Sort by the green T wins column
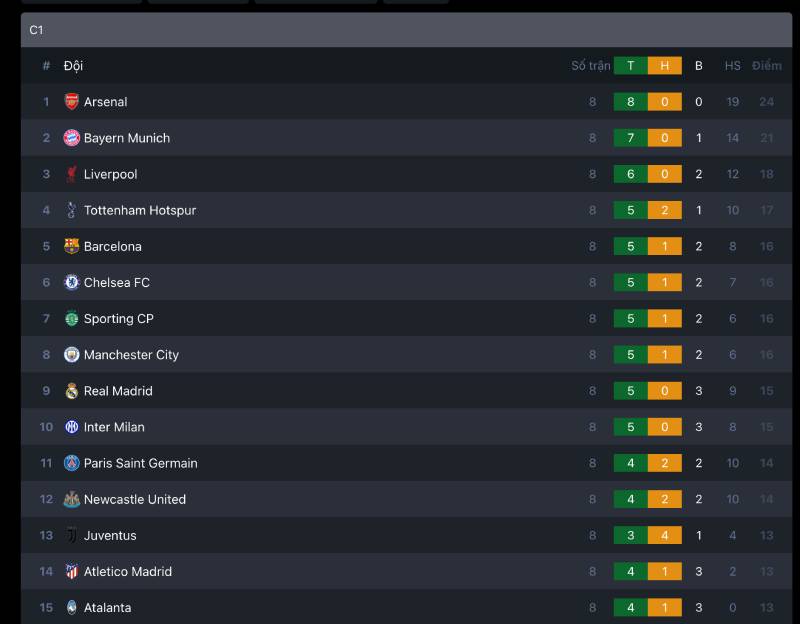The width and height of the screenshot is (800, 624). tap(631, 66)
